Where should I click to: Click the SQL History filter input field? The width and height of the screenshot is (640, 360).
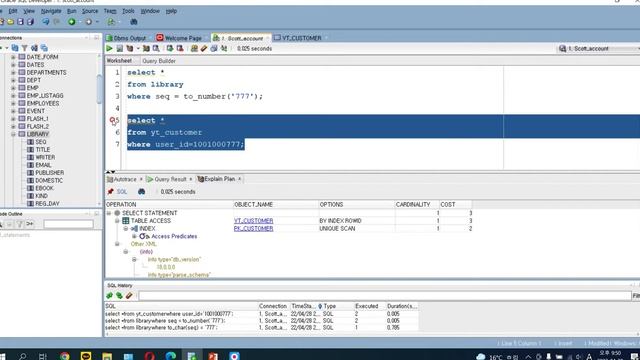point(385,296)
